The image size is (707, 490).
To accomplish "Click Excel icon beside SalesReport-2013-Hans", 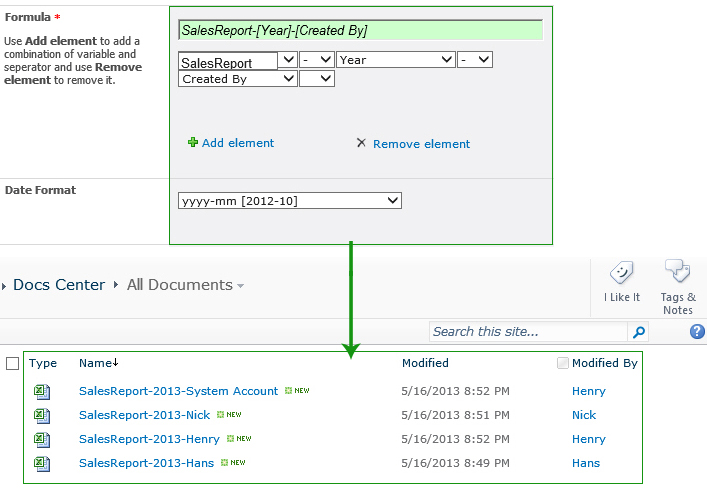I will [42, 463].
